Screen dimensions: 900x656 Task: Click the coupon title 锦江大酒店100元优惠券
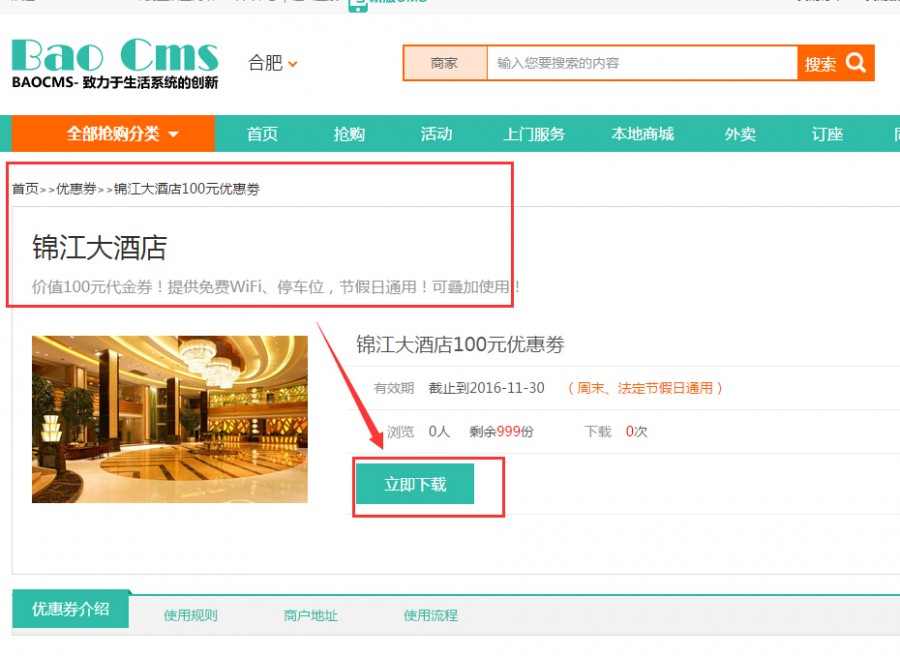460,344
